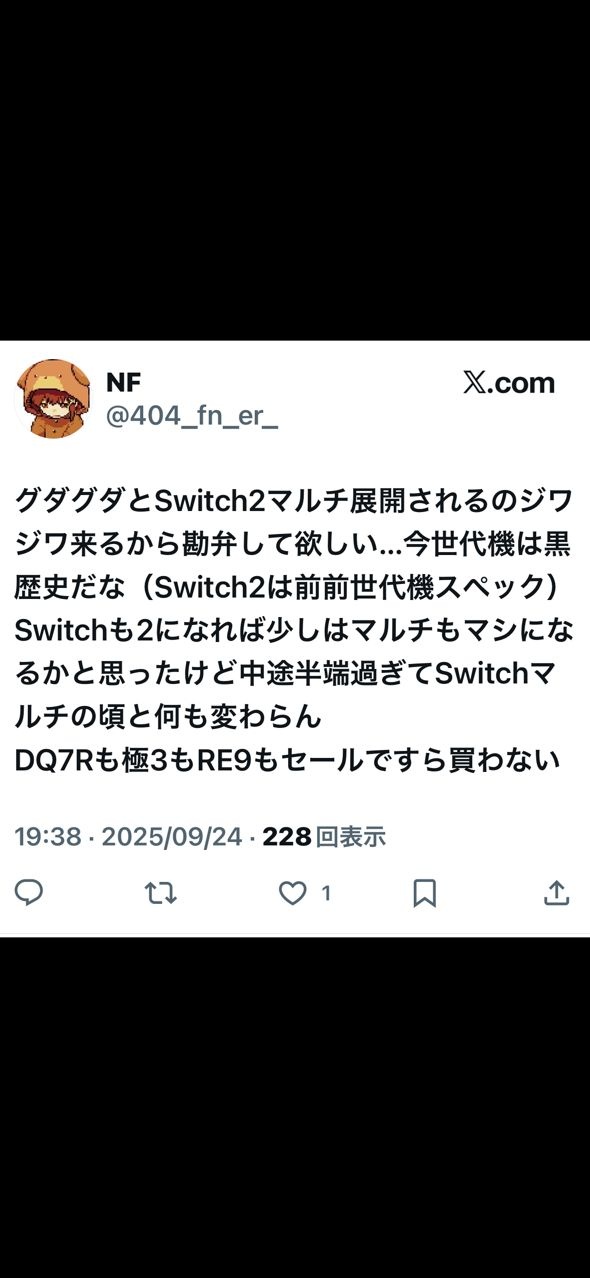Bookmark this post with the bookmark icon

(x=425, y=893)
